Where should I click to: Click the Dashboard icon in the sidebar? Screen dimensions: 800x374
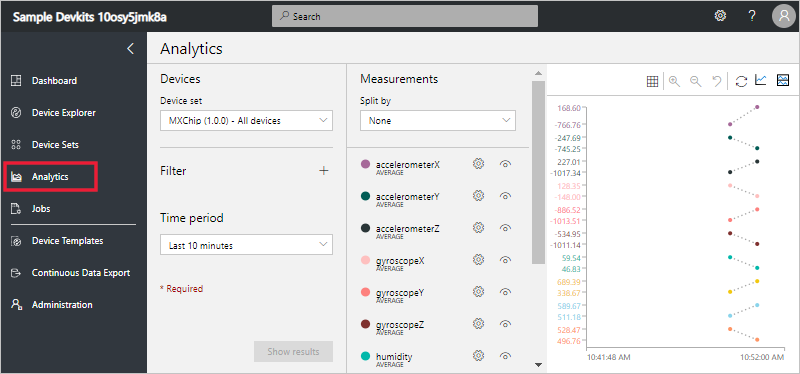pos(16,81)
